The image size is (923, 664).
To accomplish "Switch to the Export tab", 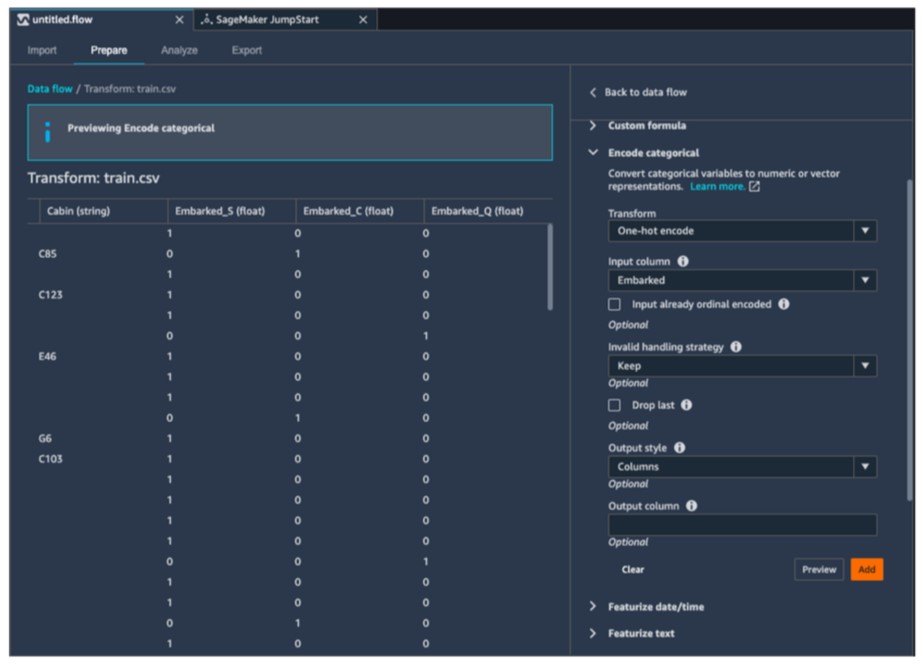I will pos(247,50).
